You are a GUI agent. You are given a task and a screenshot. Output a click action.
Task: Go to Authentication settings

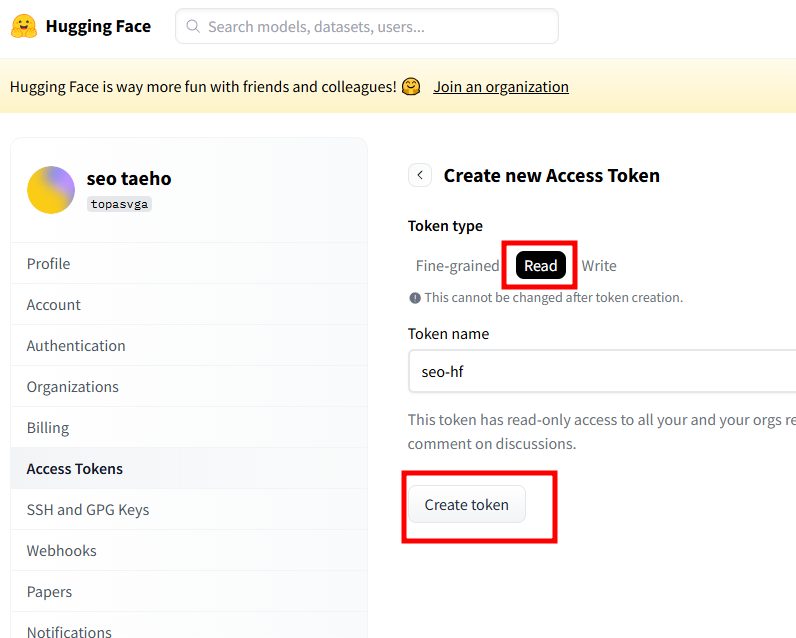pos(76,346)
